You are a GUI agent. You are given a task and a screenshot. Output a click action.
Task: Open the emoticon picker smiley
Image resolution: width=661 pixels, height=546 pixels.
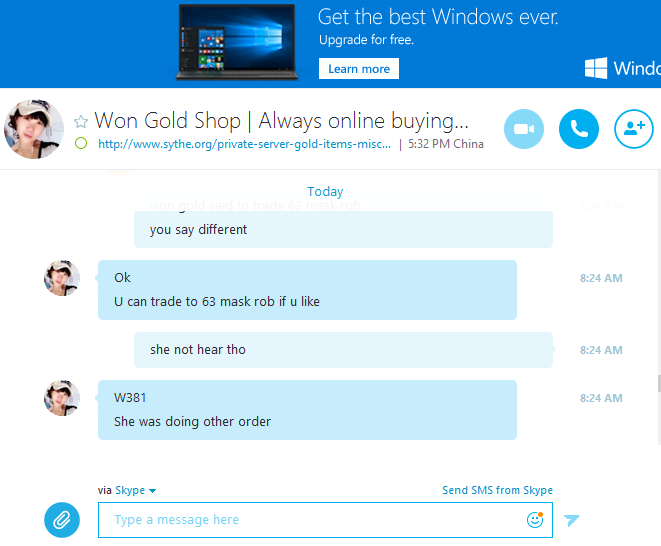535,520
